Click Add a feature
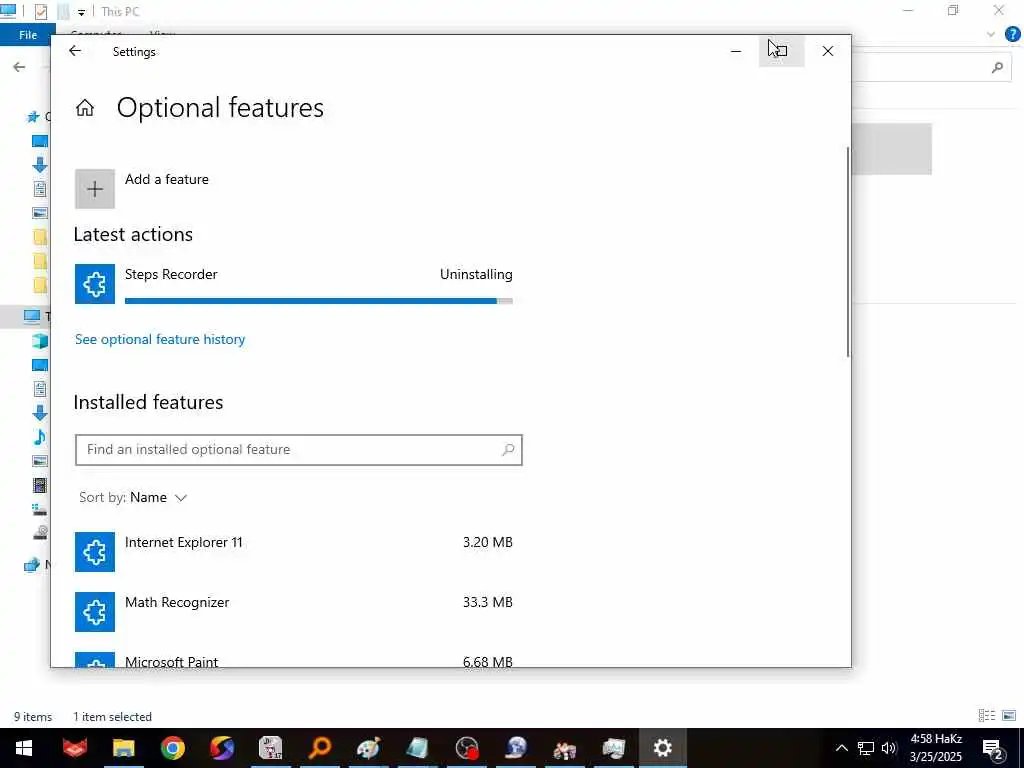This screenshot has height=768, width=1024. [x=167, y=179]
